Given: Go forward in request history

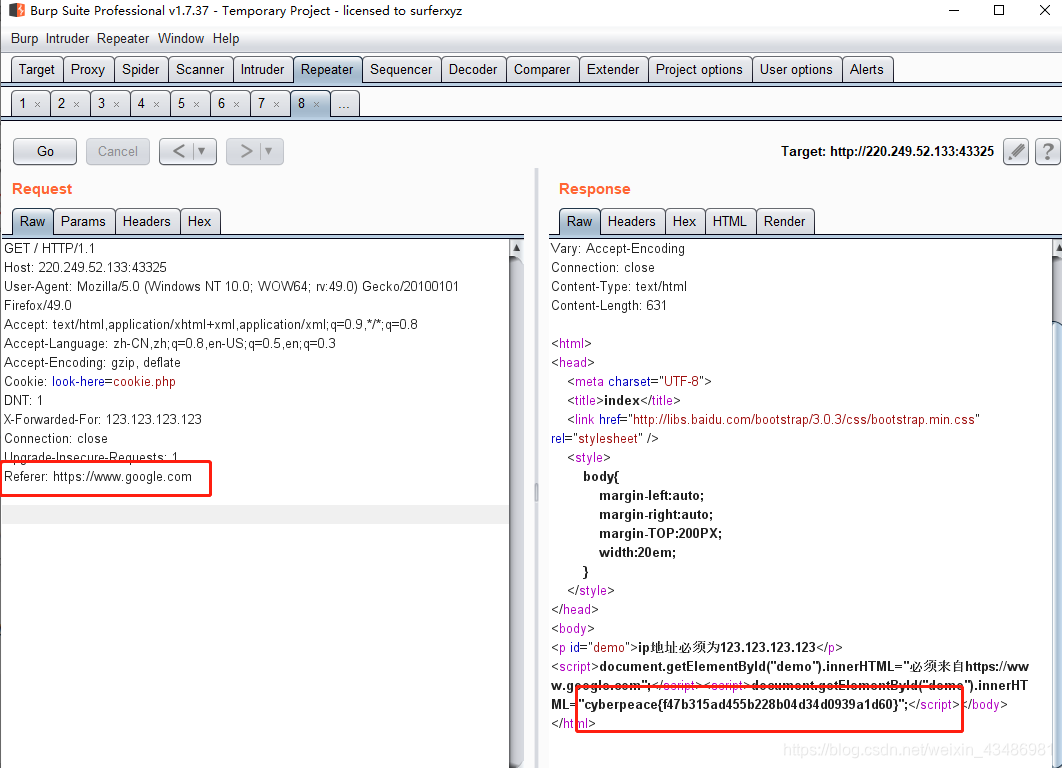Looking at the screenshot, I should (245, 151).
